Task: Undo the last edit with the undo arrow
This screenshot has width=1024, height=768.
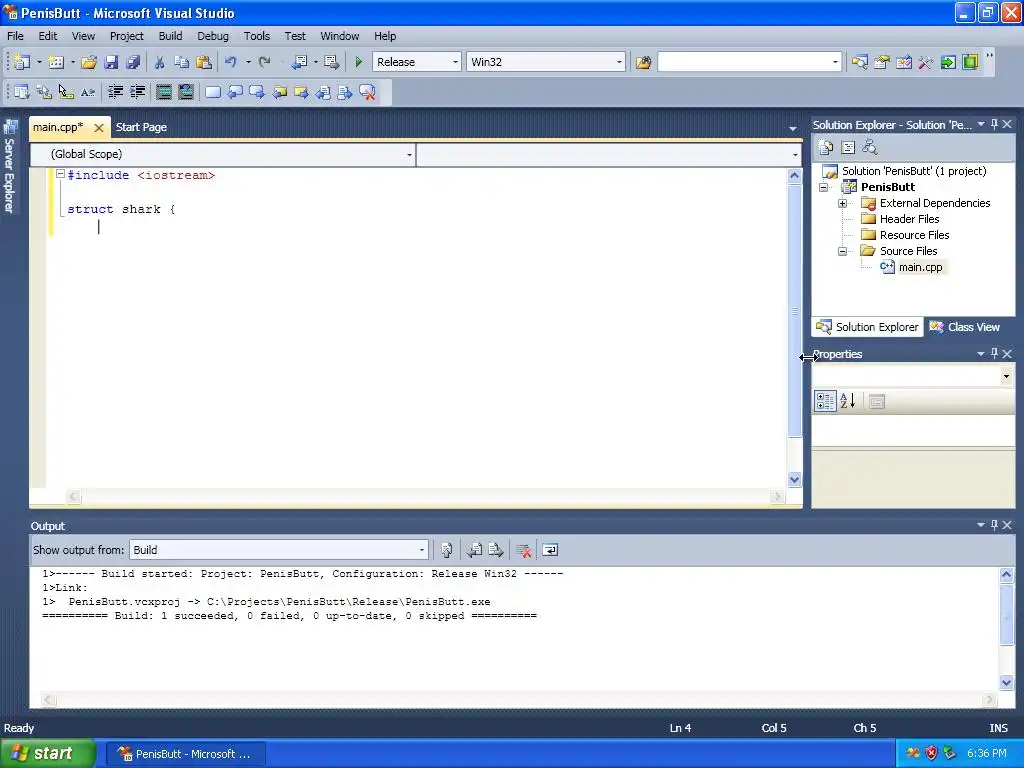Action: [231, 62]
